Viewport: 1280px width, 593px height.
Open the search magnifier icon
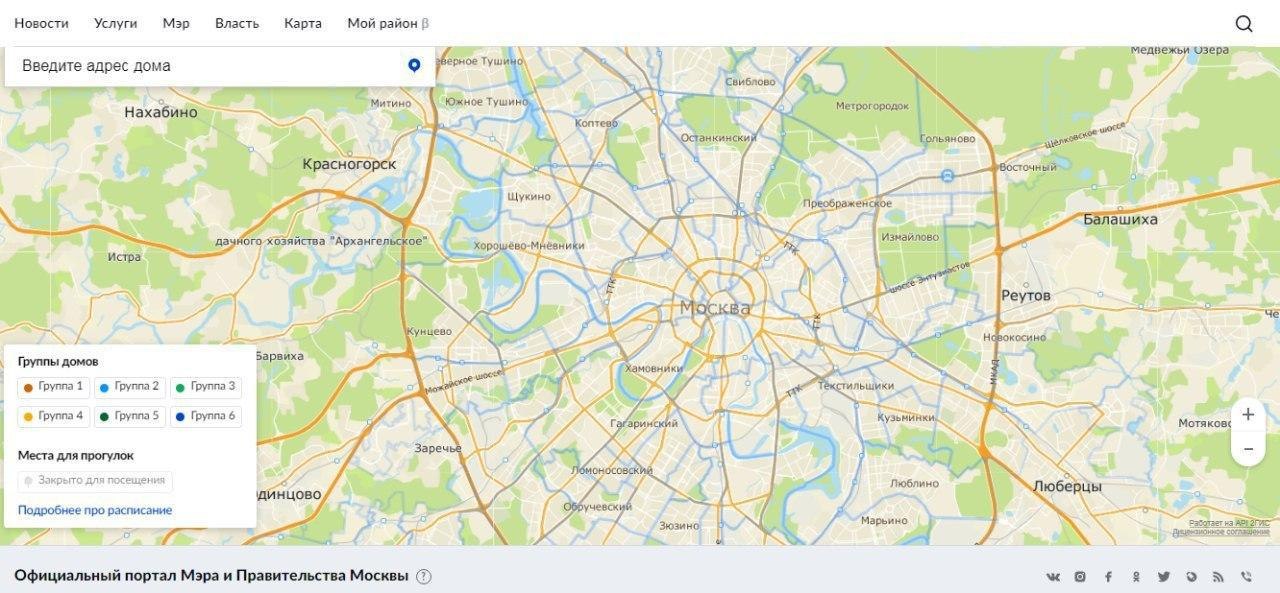click(1244, 24)
